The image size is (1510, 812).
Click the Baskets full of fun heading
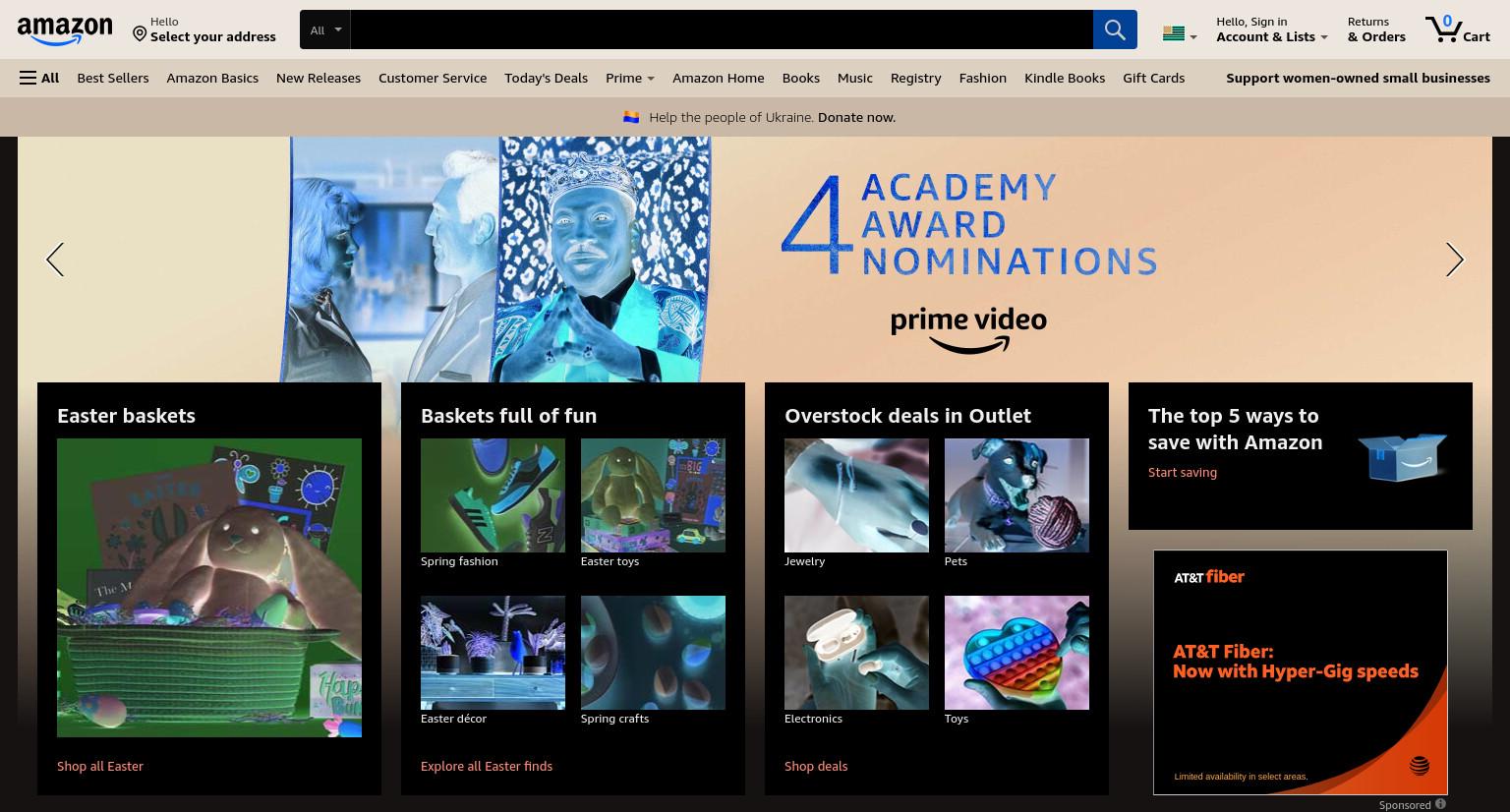[x=508, y=416]
